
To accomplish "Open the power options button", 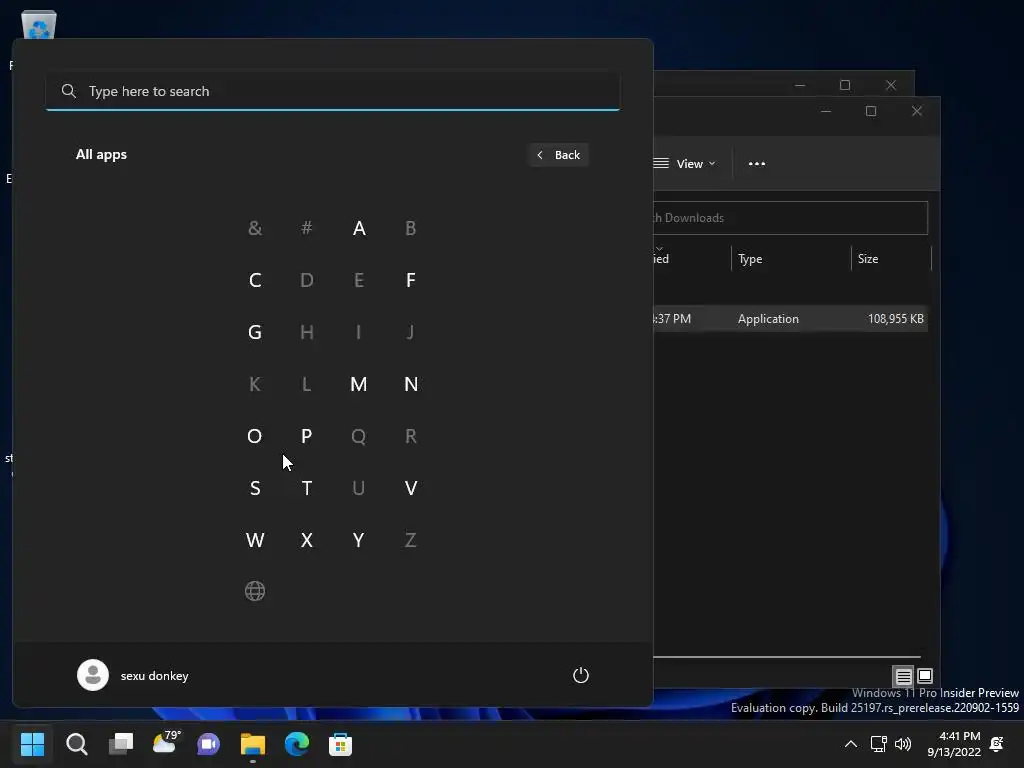I will pos(581,675).
